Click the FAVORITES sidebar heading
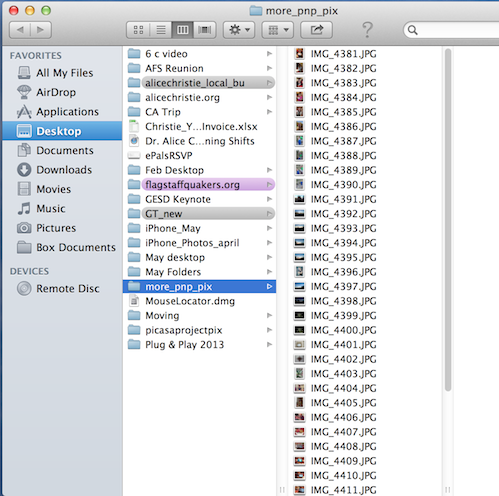The height and width of the screenshot is (496, 499). (36, 55)
